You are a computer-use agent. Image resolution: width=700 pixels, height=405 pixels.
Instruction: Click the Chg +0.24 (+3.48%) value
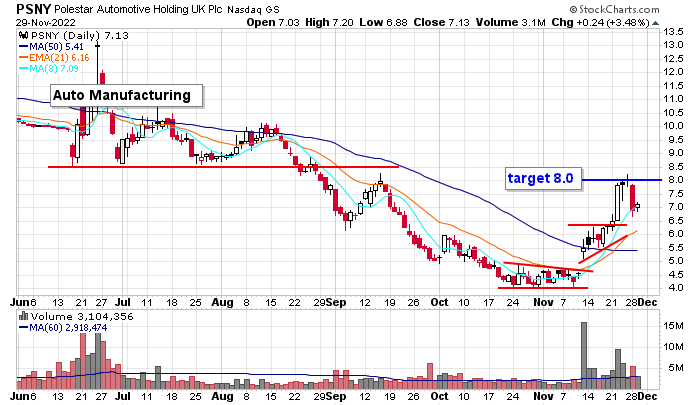(x=600, y=22)
